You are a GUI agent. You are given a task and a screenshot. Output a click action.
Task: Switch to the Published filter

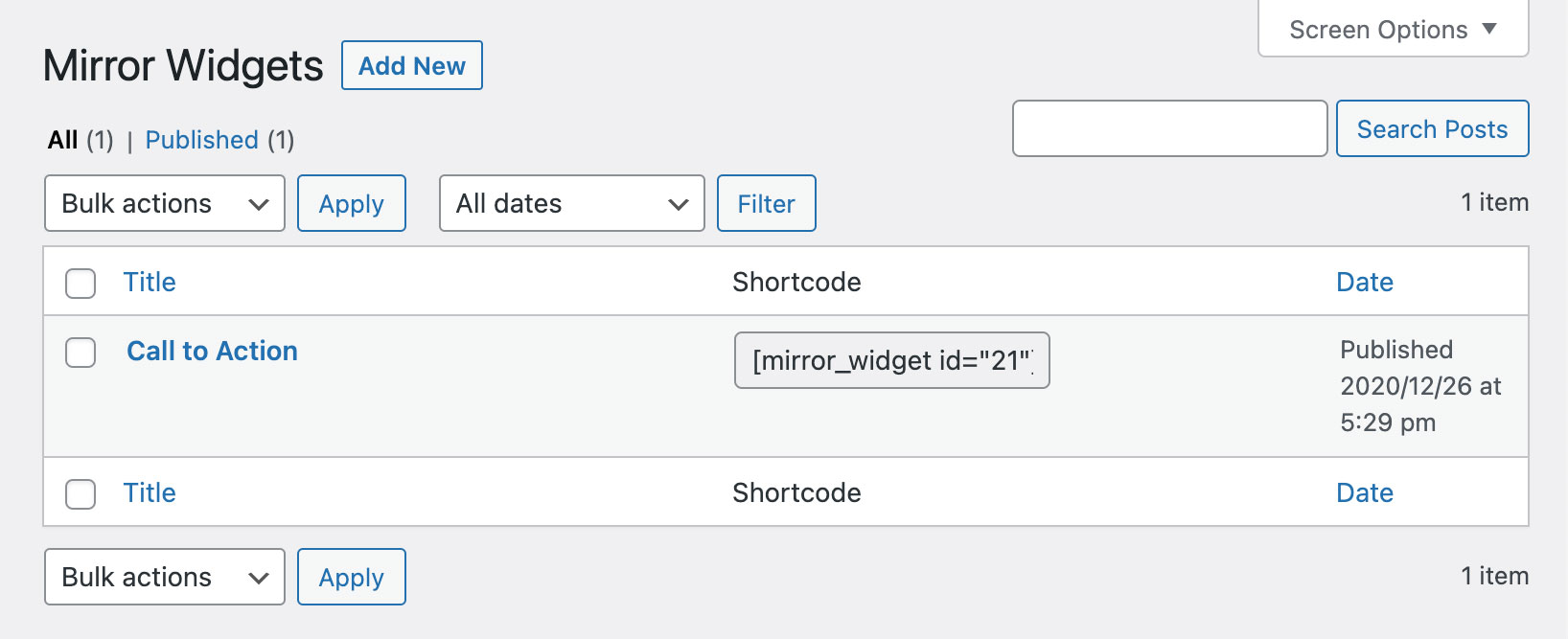pos(201,140)
